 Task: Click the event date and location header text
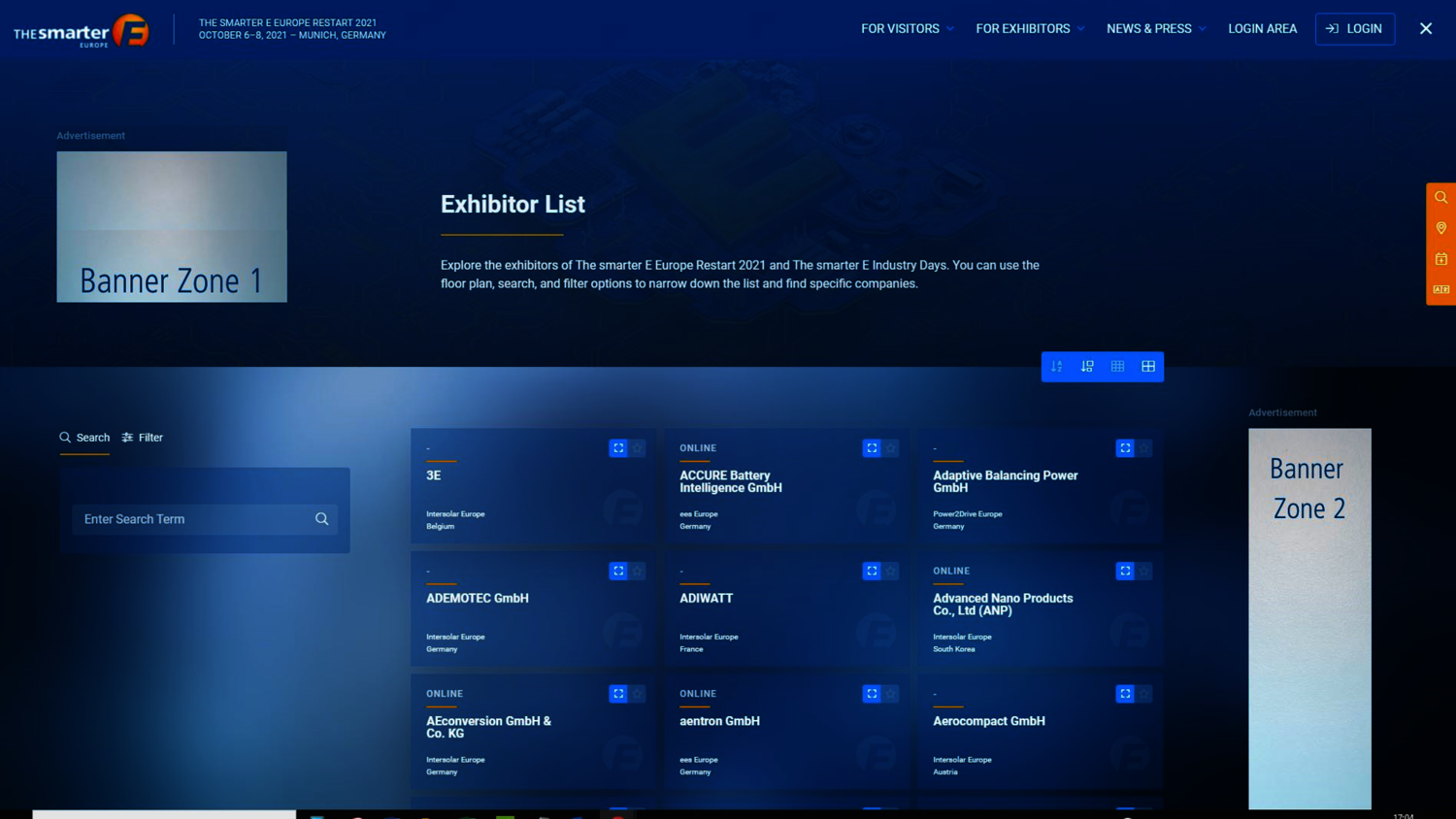pos(292,29)
